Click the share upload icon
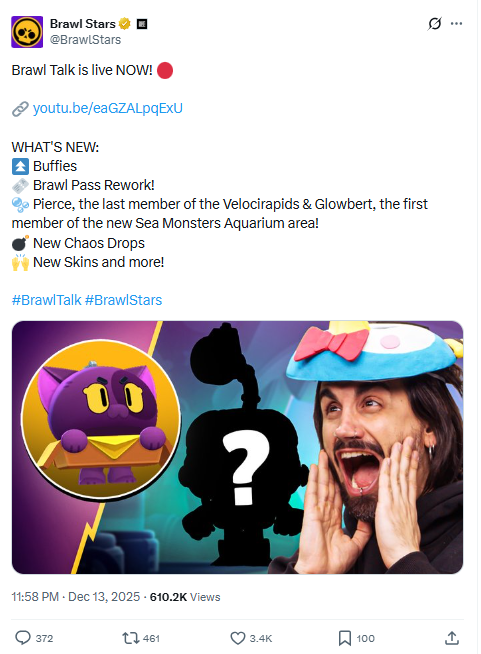Viewport: 481px width, 654px height. pyautogui.click(x=452, y=638)
